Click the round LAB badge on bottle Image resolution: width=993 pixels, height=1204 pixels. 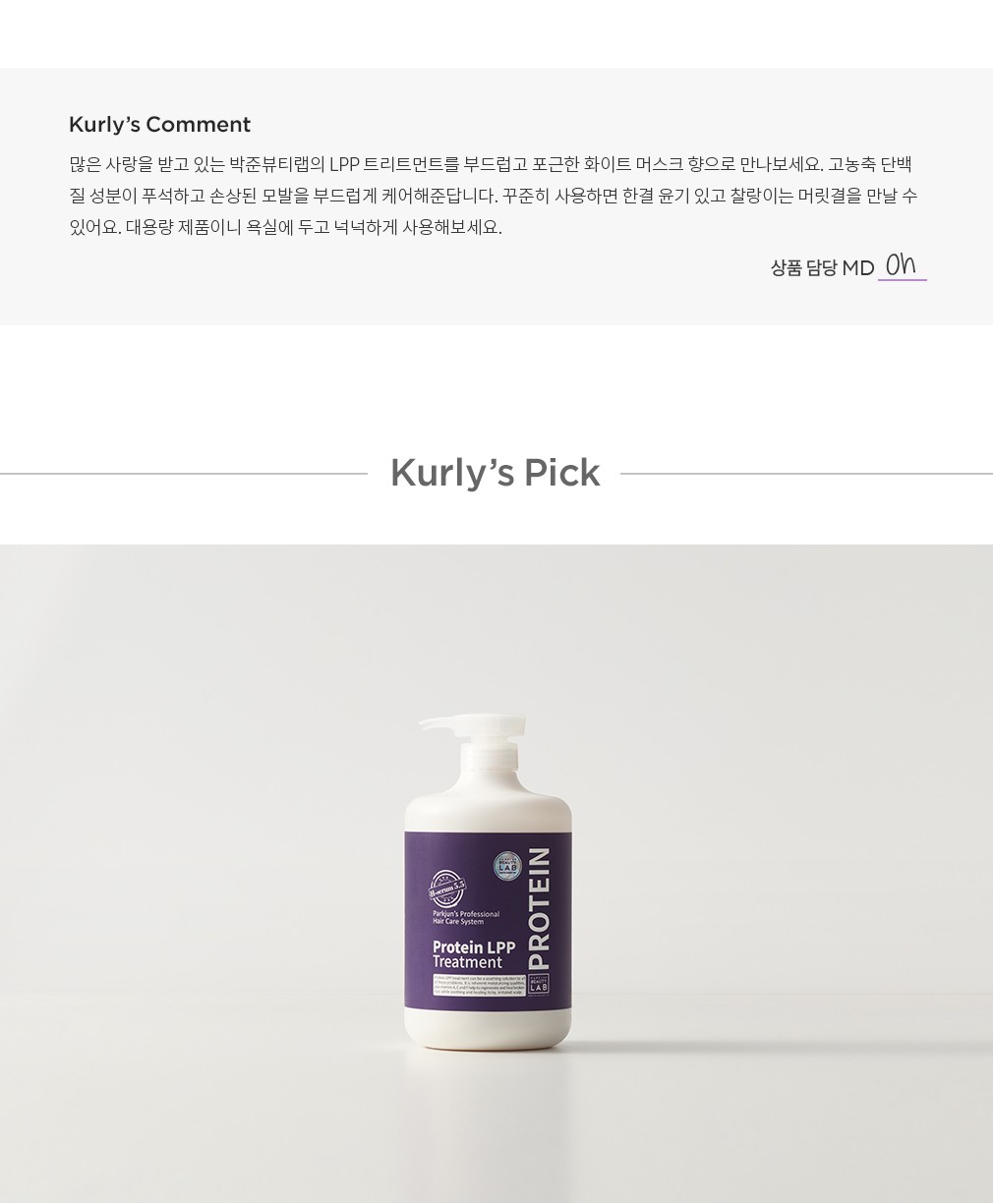point(506,865)
